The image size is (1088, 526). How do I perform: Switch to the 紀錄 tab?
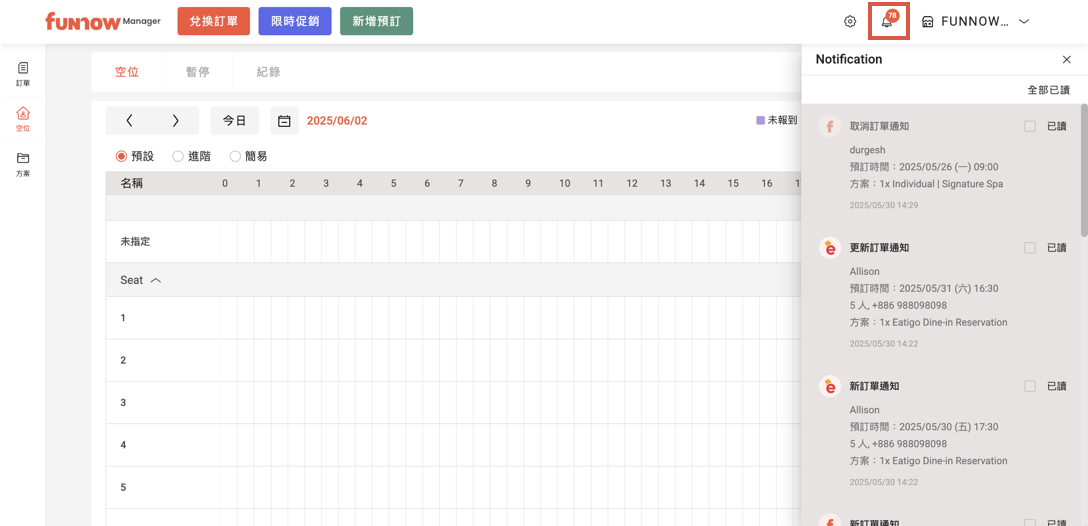[x=268, y=72]
